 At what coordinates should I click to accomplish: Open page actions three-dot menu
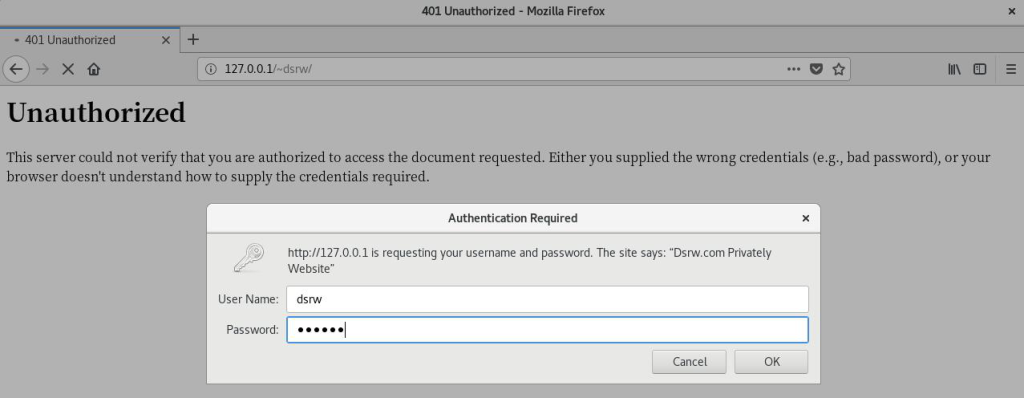[x=793, y=69]
